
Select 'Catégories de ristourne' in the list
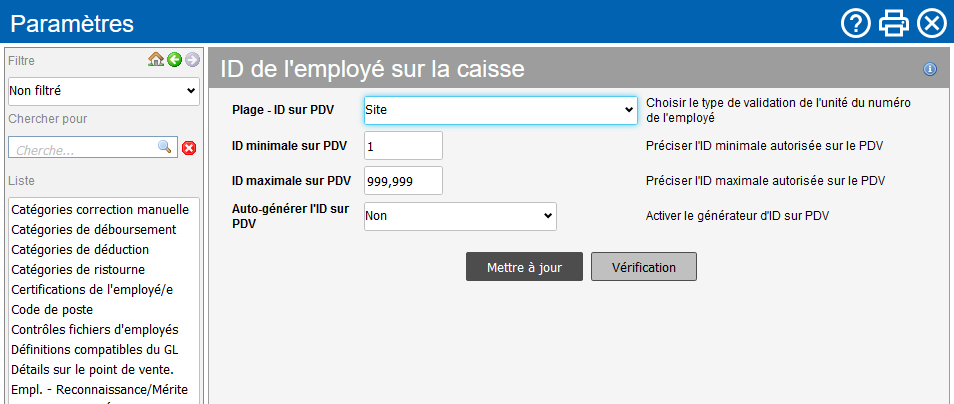pos(78,270)
